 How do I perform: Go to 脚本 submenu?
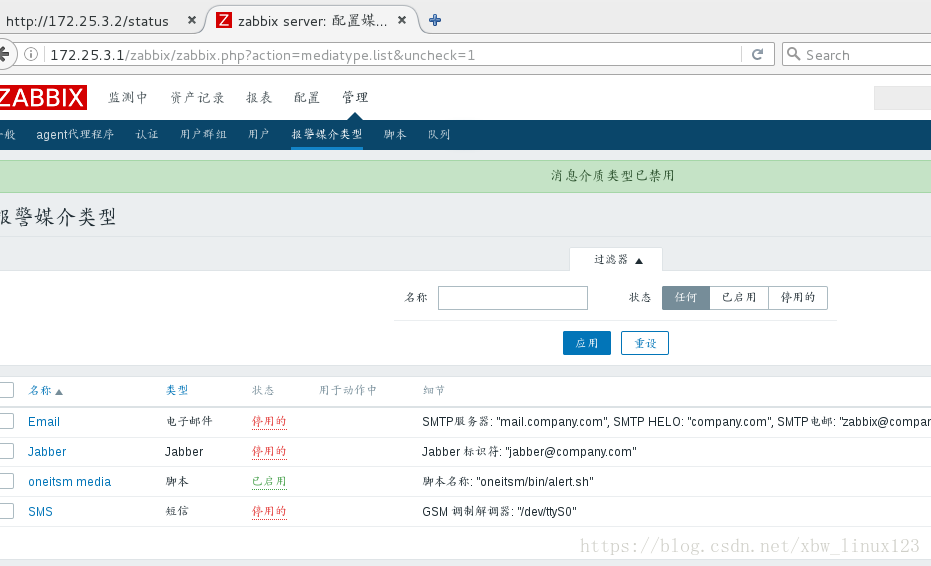click(395, 134)
